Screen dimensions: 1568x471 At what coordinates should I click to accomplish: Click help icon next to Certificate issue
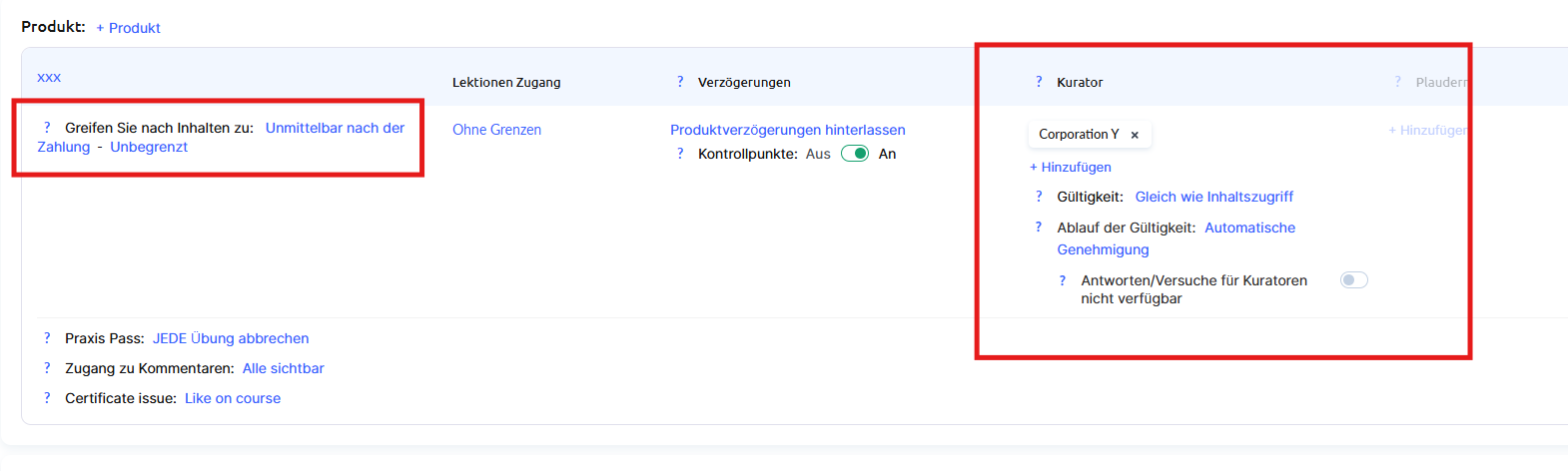tap(47, 398)
